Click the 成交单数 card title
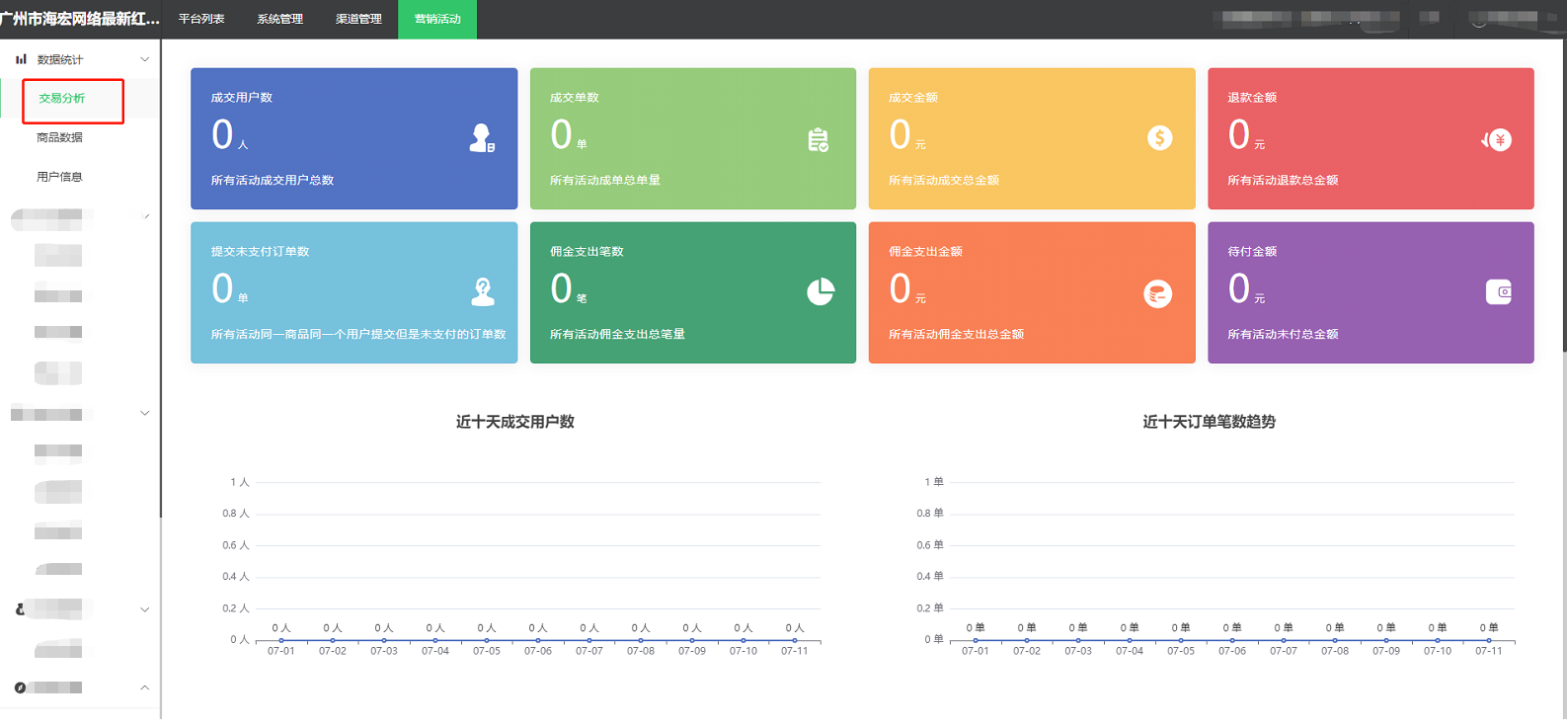This screenshot has height=727, width=1568. (x=575, y=98)
